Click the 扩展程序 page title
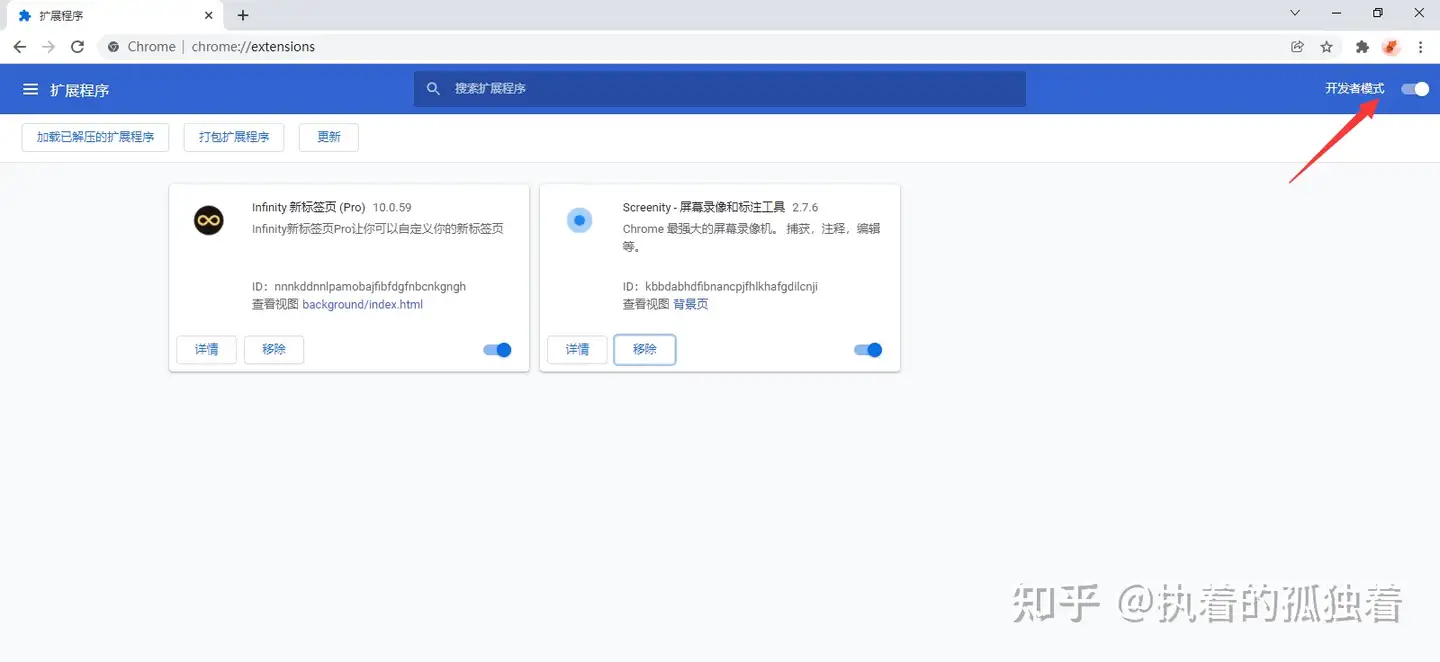Viewport: 1440px width, 662px height. pos(80,90)
